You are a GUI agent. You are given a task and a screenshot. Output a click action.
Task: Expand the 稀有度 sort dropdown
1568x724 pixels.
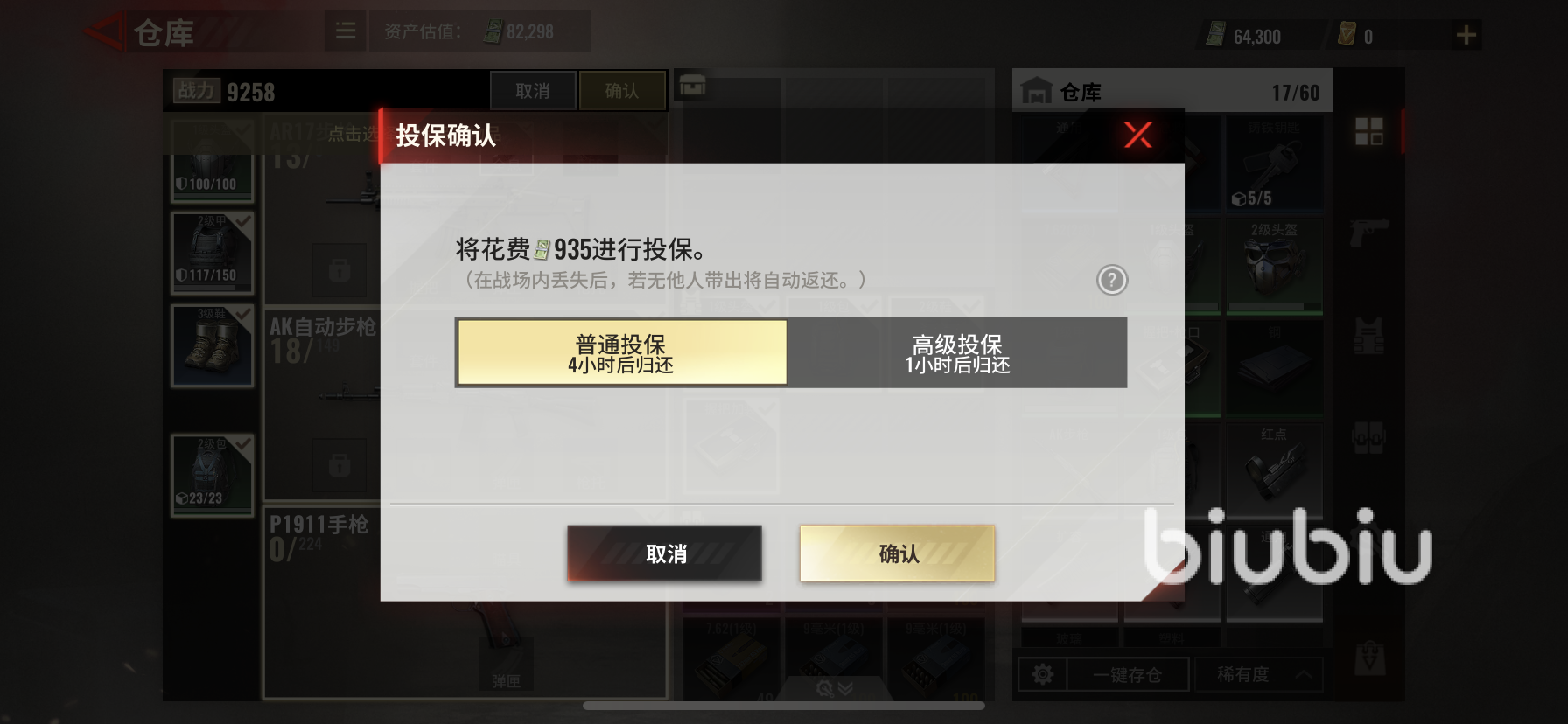1259,674
